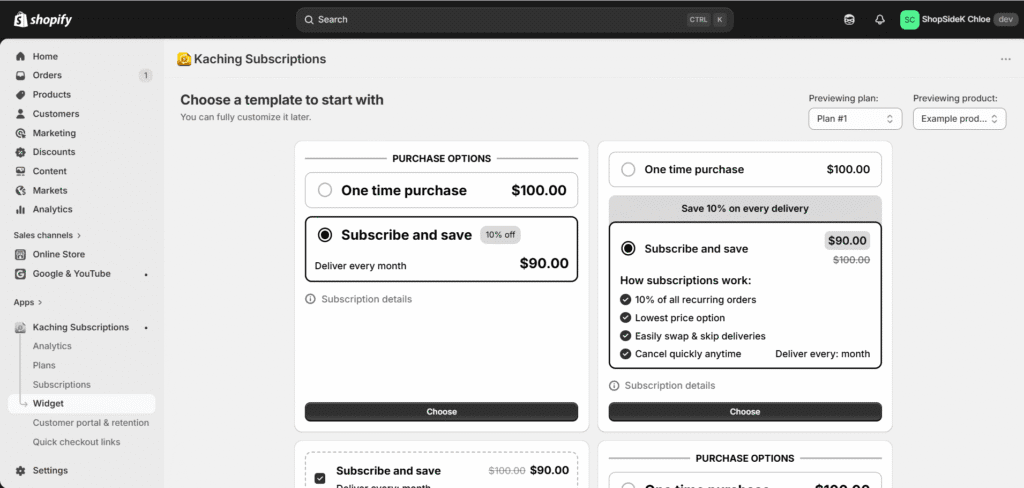Click the Google & YouTube icon
Viewport: 1024px width, 488px height.
[20, 274]
